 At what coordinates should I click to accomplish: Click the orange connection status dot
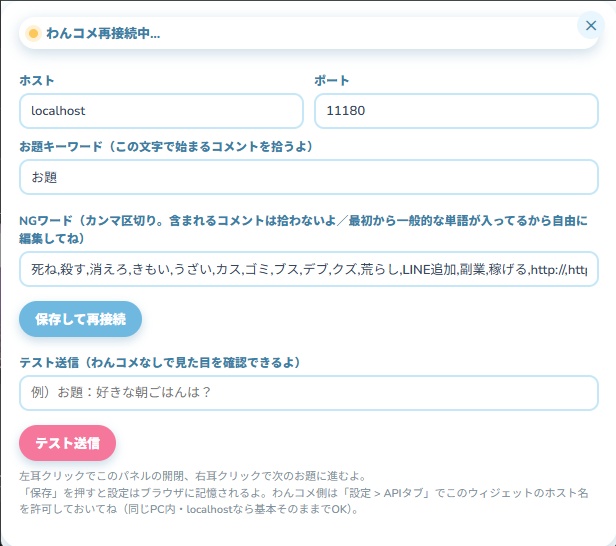33,33
